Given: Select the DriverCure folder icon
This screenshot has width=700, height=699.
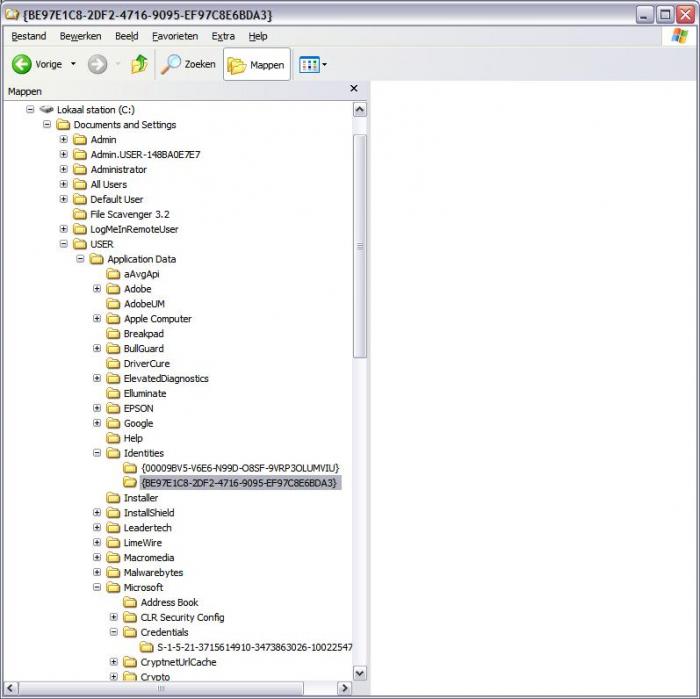Looking at the screenshot, I should [x=113, y=363].
